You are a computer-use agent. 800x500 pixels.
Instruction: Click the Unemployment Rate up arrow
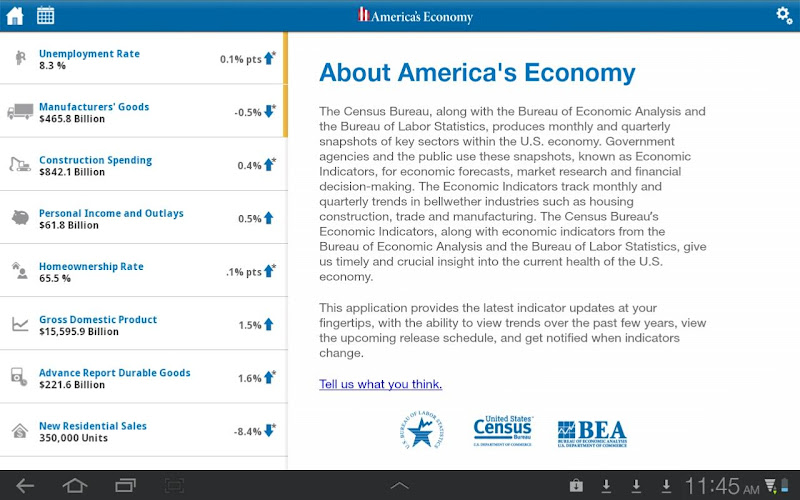click(269, 59)
